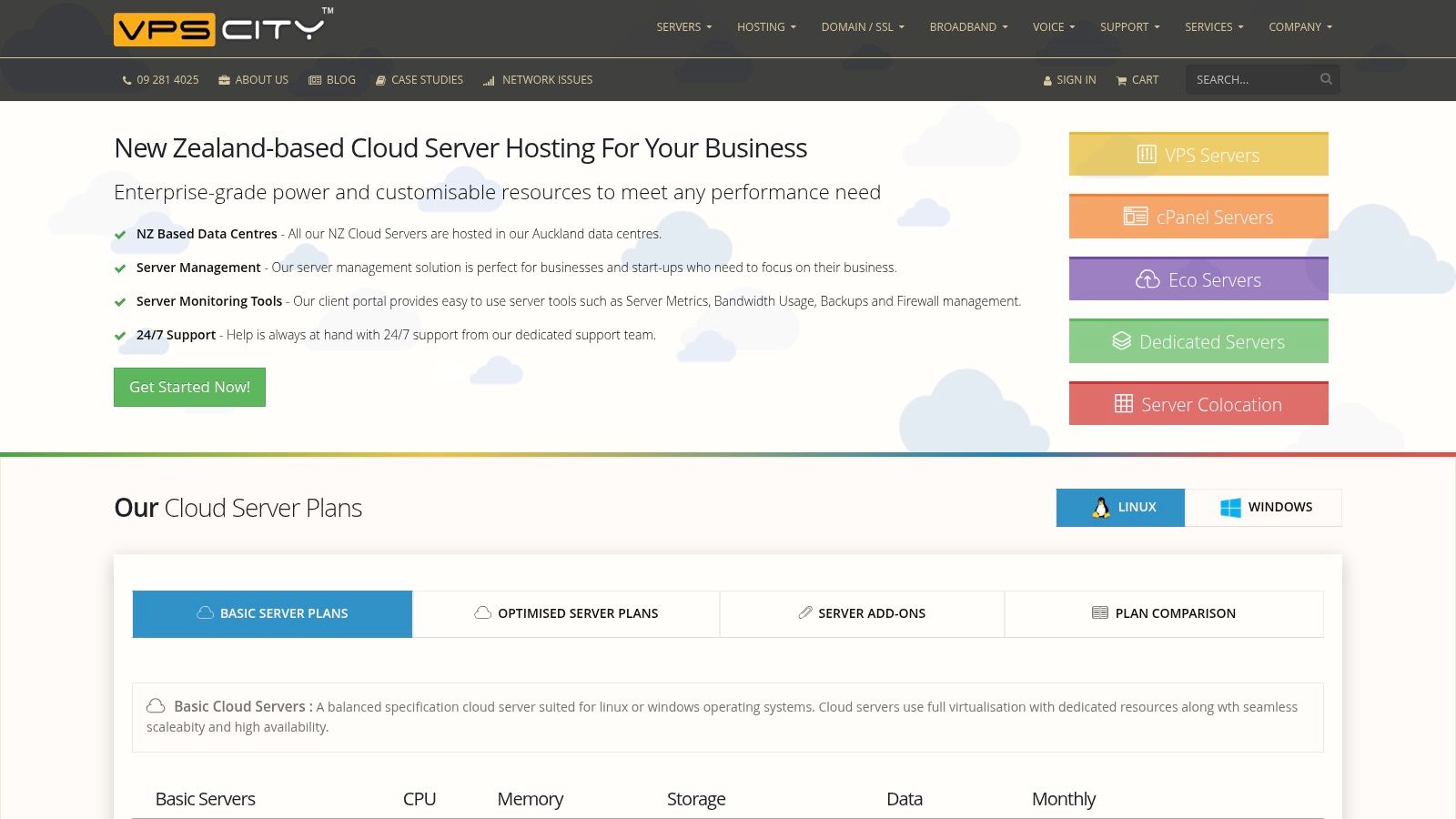Expand the Servers dropdown menu
The image size is (1456, 819).
point(683,27)
